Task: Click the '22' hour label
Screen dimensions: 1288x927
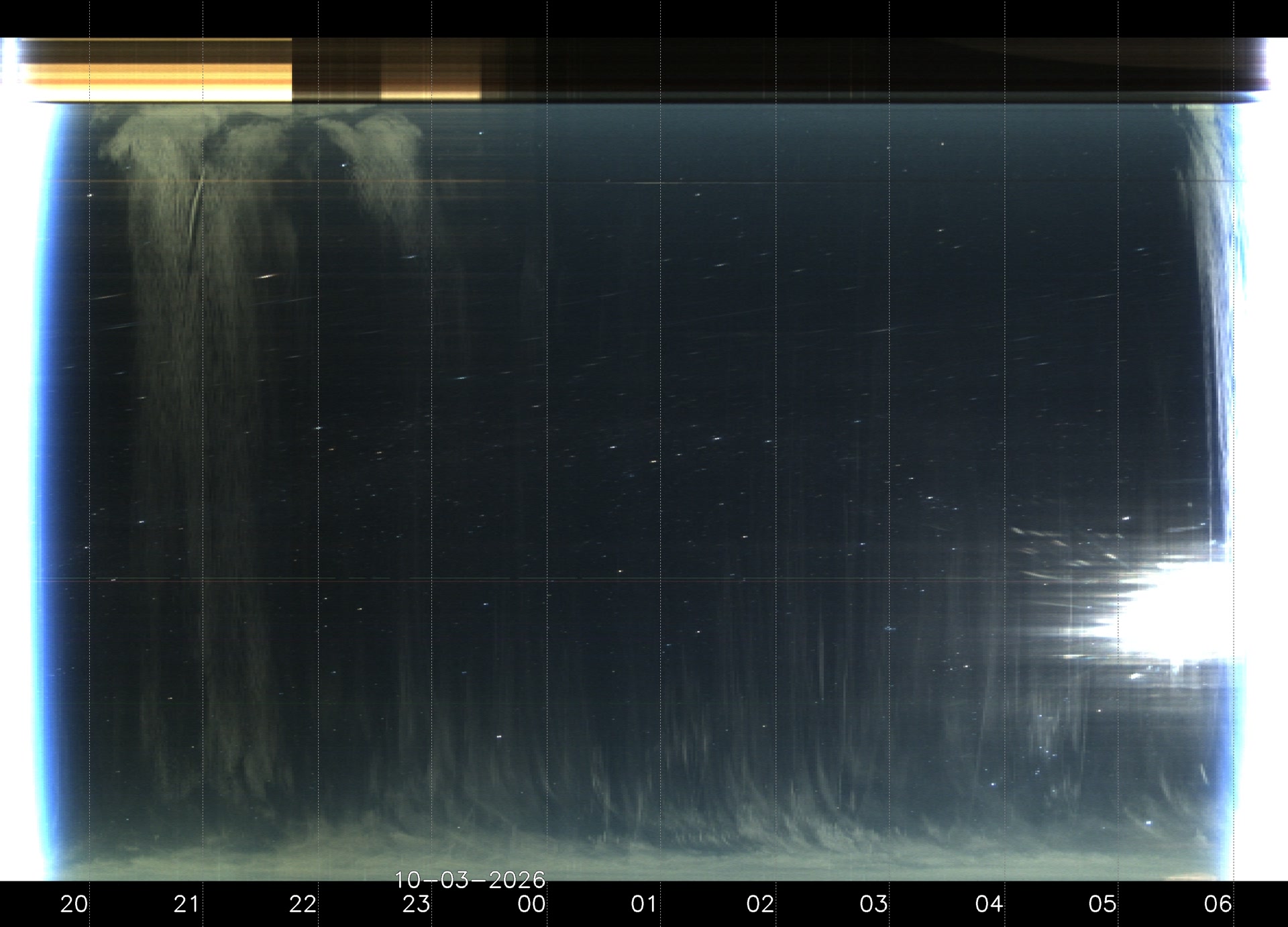Action: coord(303,904)
